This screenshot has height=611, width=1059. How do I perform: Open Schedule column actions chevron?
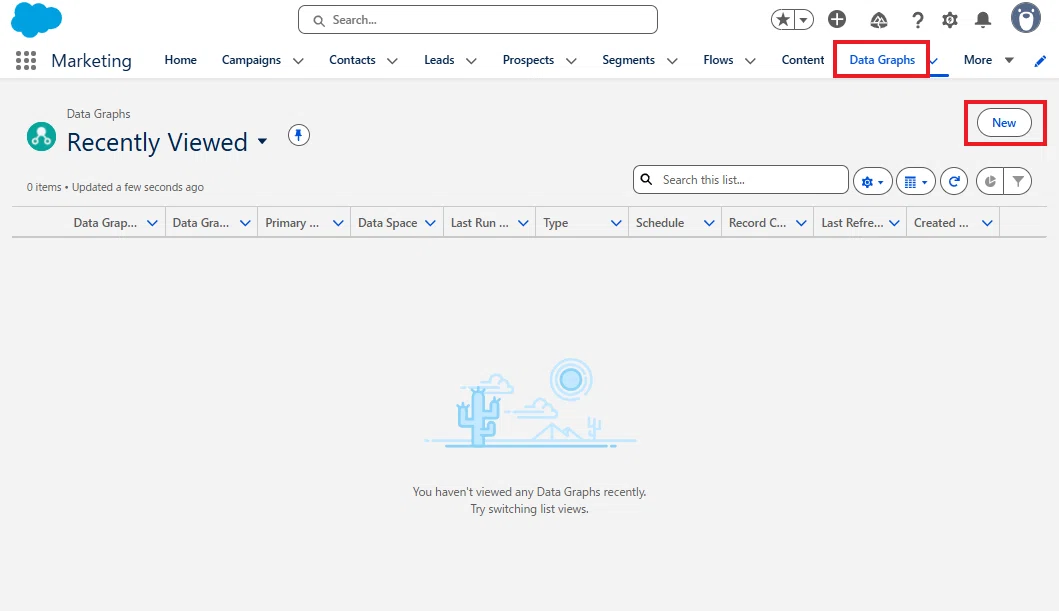[x=708, y=223]
